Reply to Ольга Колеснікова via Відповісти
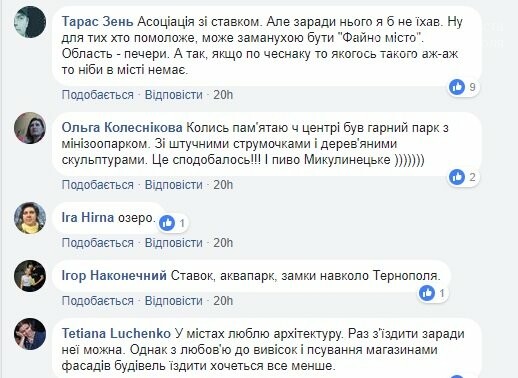518x378 pixels. pos(174,185)
